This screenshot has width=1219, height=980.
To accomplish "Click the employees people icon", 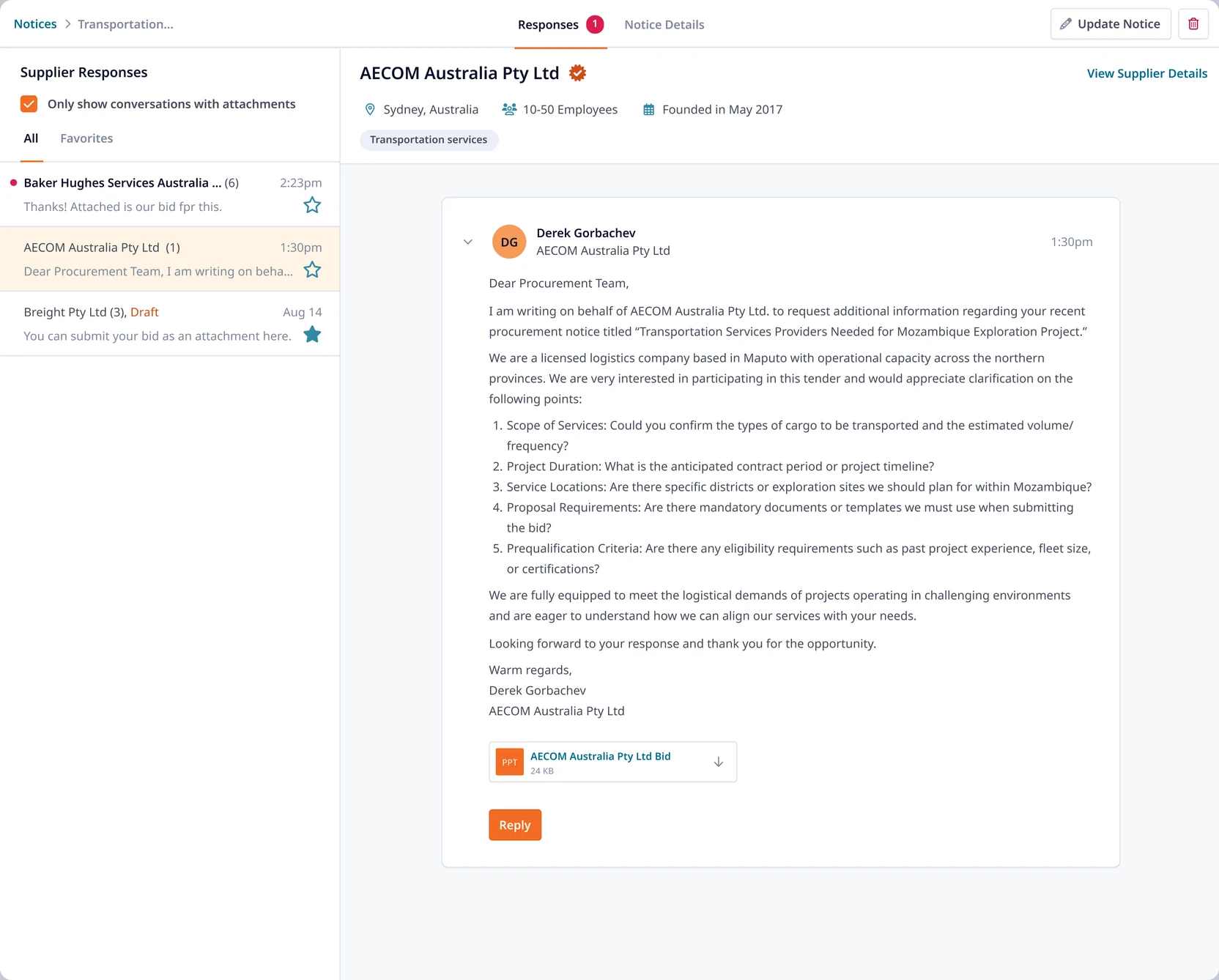I will 508,110.
